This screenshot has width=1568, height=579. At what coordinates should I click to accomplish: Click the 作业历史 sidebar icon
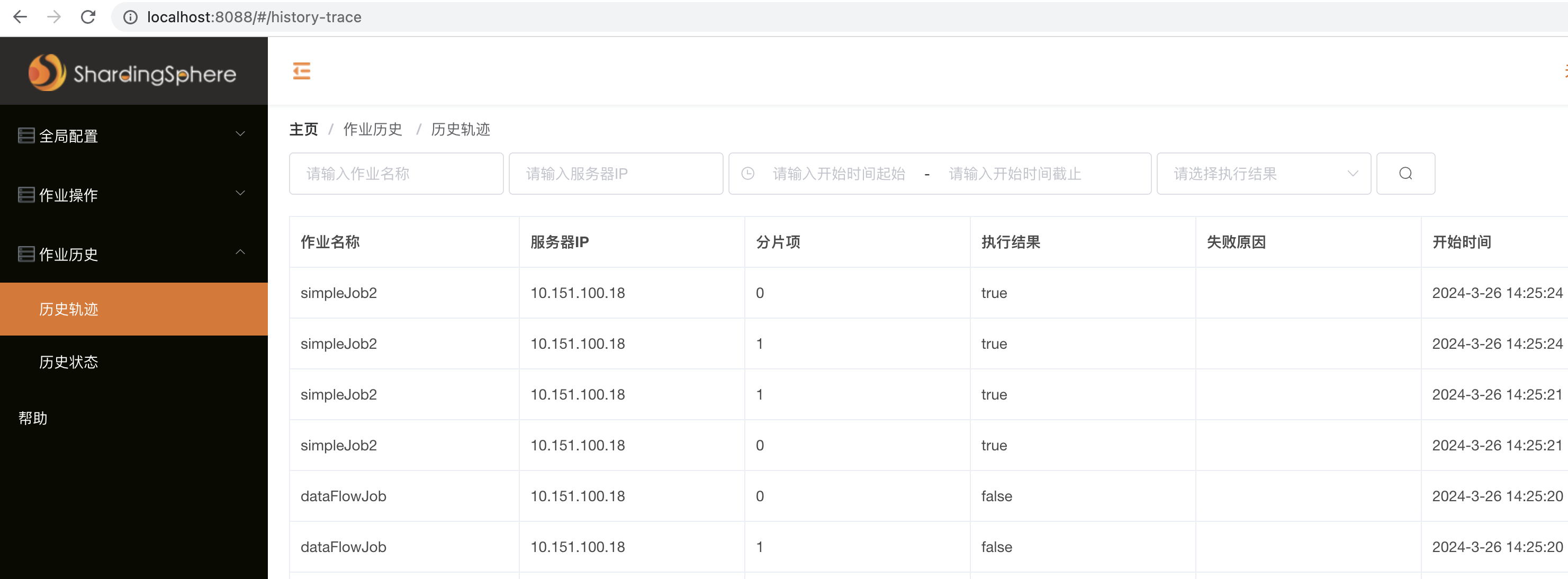(25, 254)
